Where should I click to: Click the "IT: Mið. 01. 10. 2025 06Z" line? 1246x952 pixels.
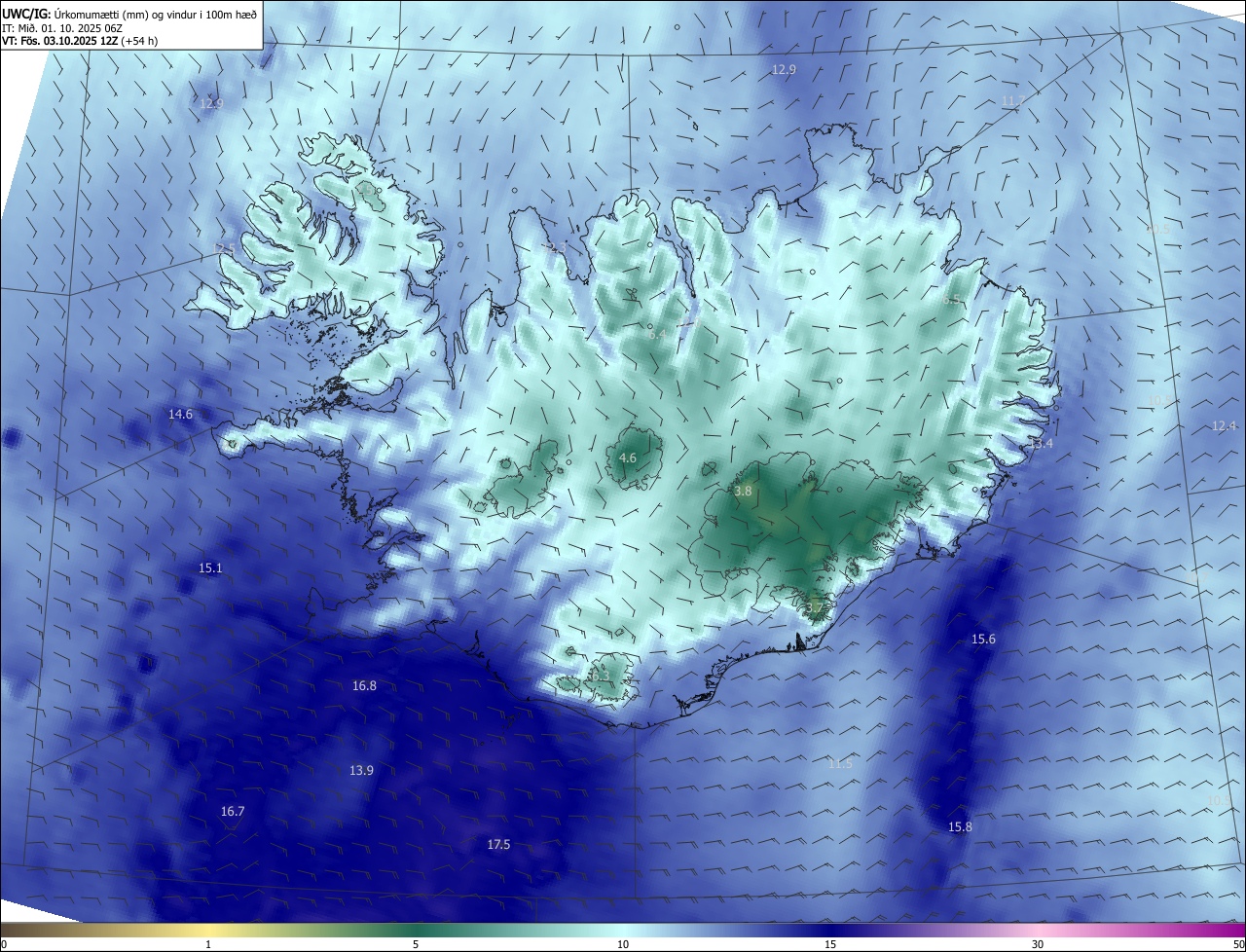tap(60, 28)
